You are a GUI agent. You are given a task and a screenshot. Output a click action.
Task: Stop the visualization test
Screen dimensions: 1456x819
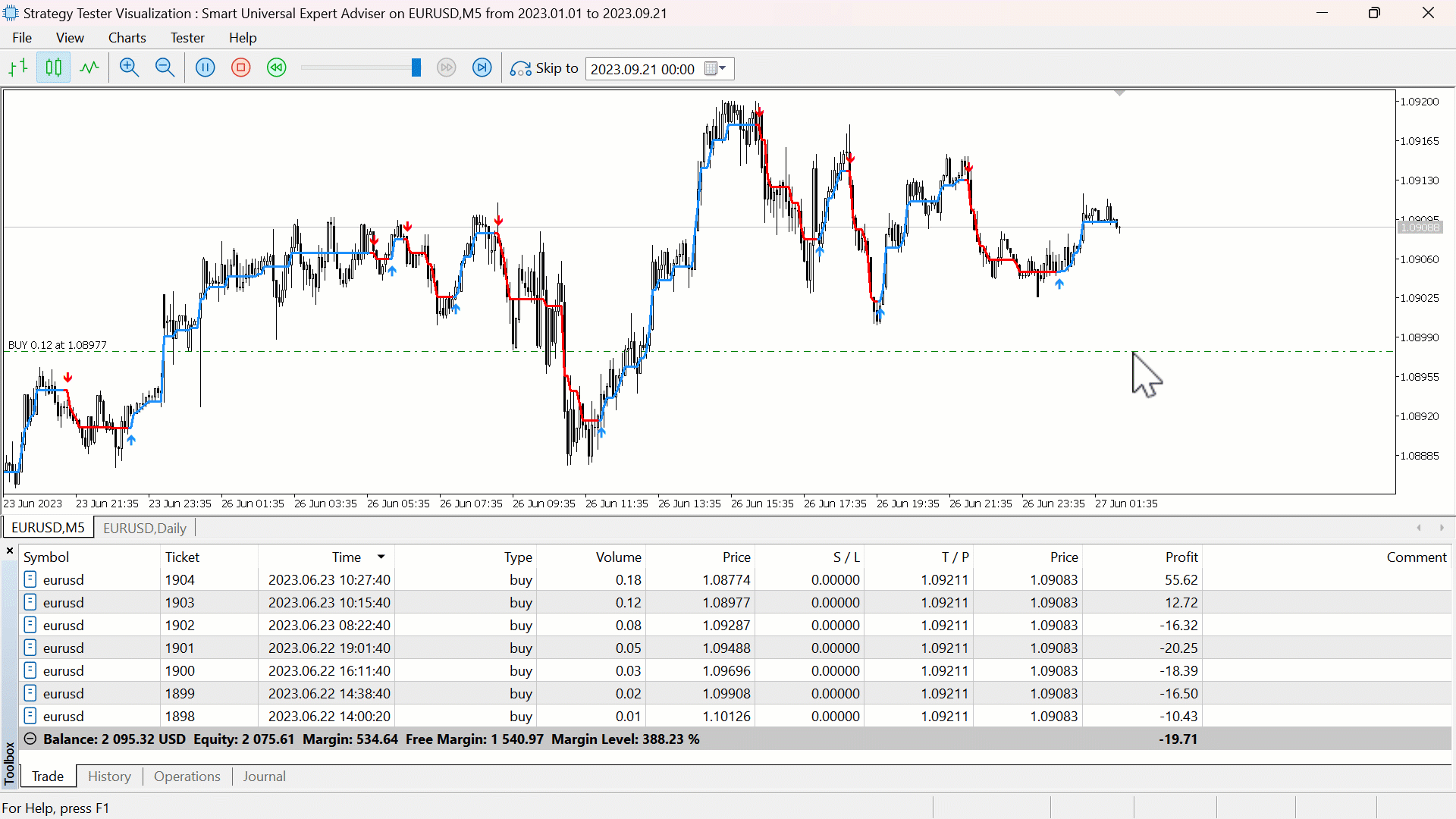[x=241, y=68]
